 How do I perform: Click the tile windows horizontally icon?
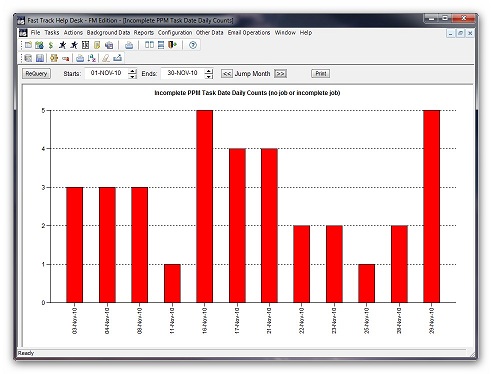point(161,45)
